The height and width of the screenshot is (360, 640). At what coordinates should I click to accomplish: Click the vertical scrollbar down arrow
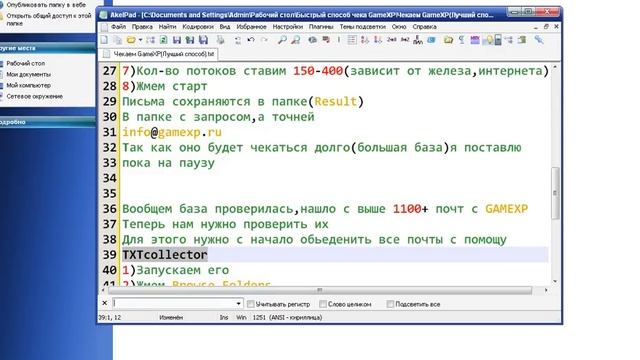pyautogui.click(x=555, y=281)
